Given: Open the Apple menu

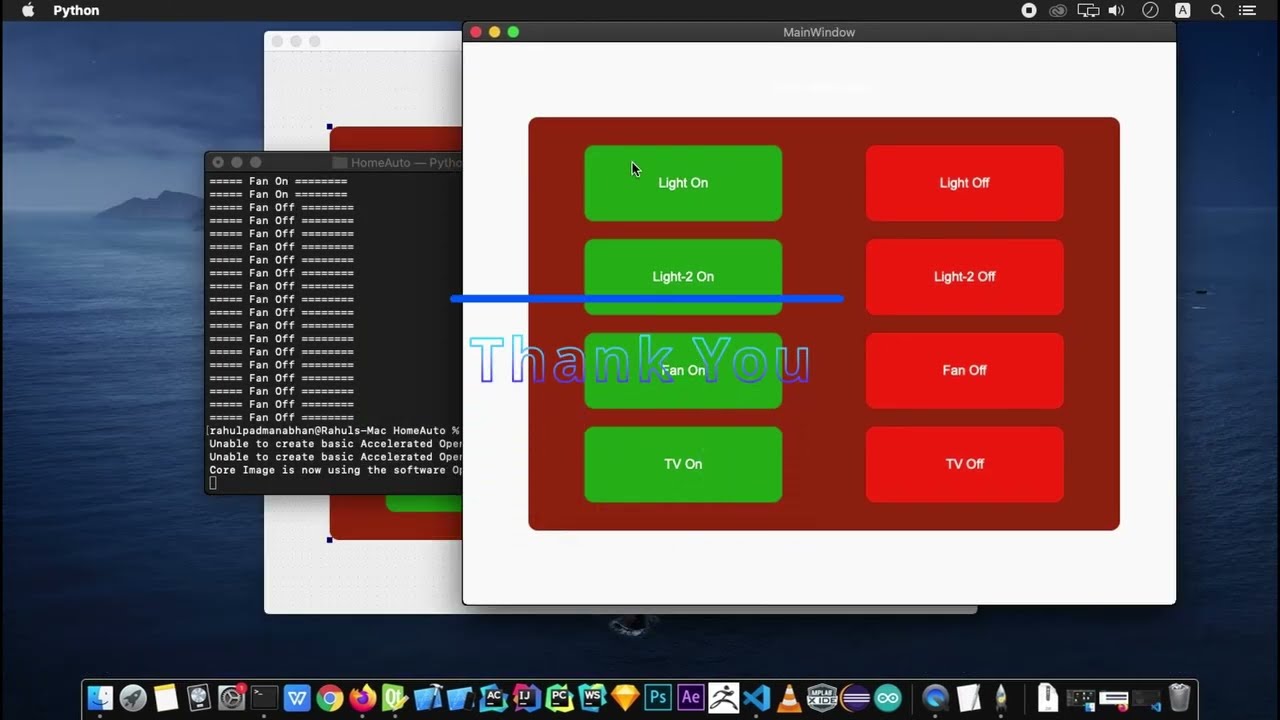Looking at the screenshot, I should [28, 10].
